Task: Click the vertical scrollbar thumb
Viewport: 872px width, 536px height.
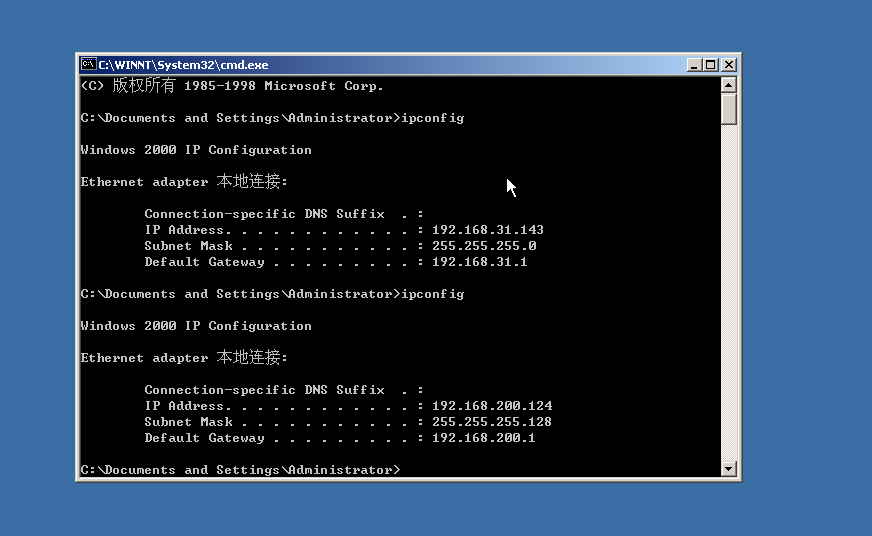Action: coord(729,109)
